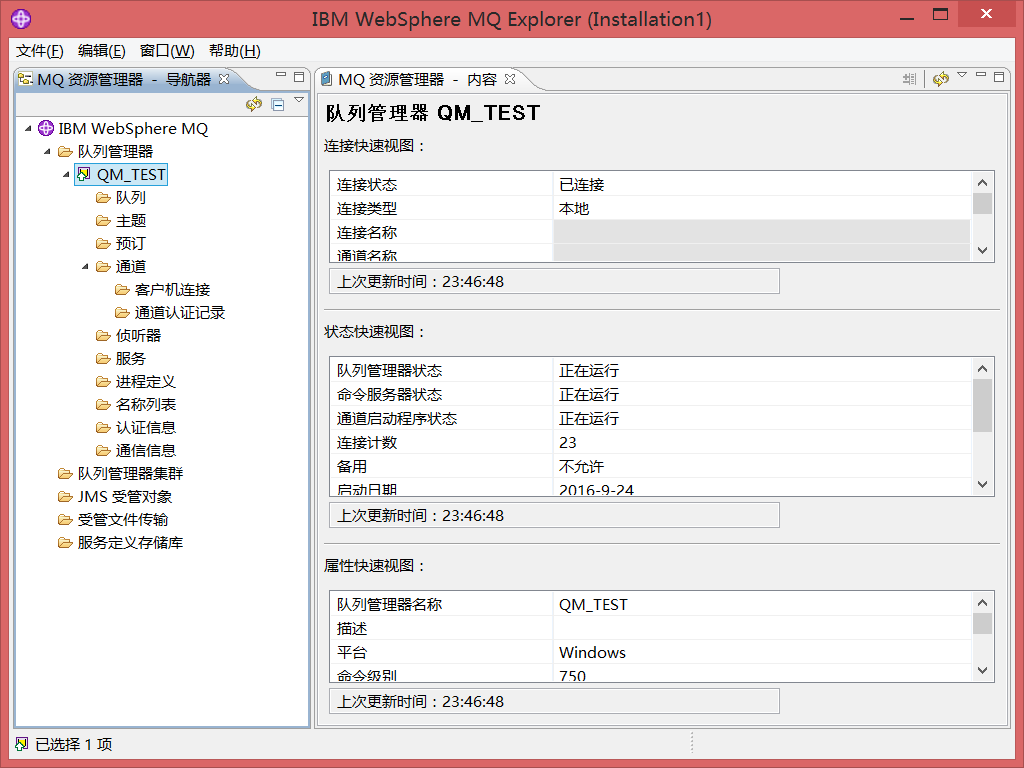
Task: Click the 队列管理器名称 value QM_TEST
Action: tap(593, 605)
